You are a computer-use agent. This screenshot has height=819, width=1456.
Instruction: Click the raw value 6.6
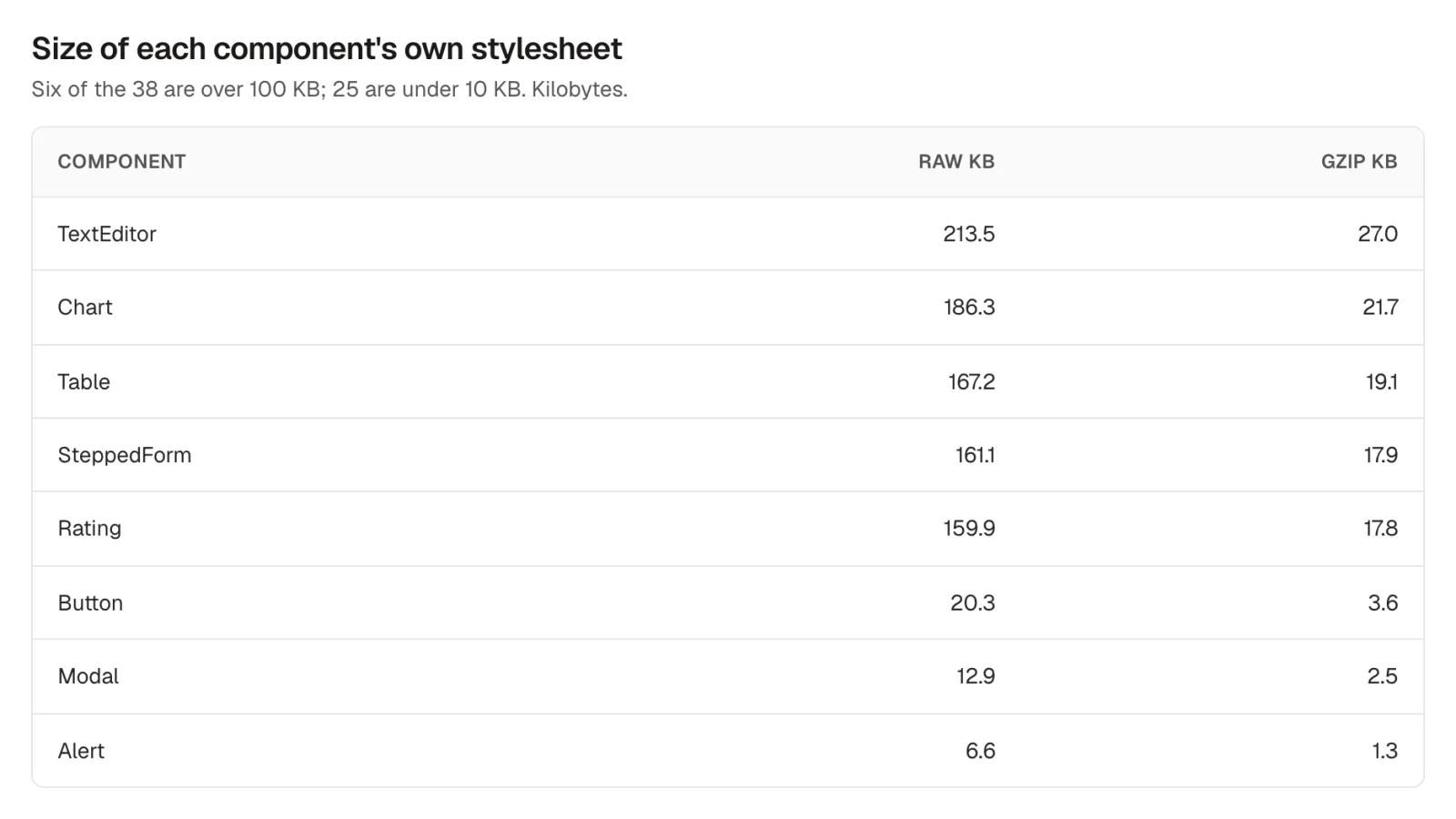tap(980, 751)
